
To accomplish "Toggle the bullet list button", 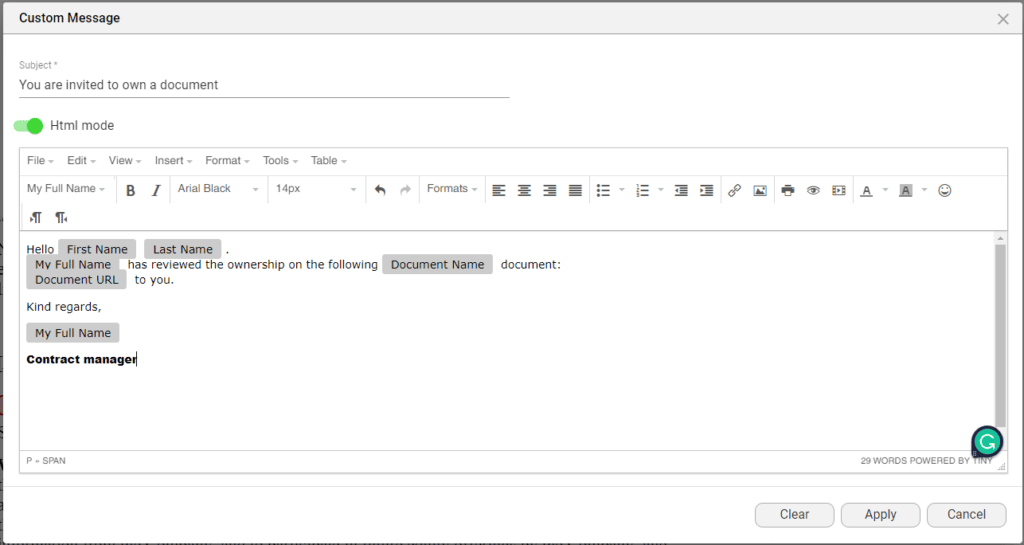I will click(603, 190).
